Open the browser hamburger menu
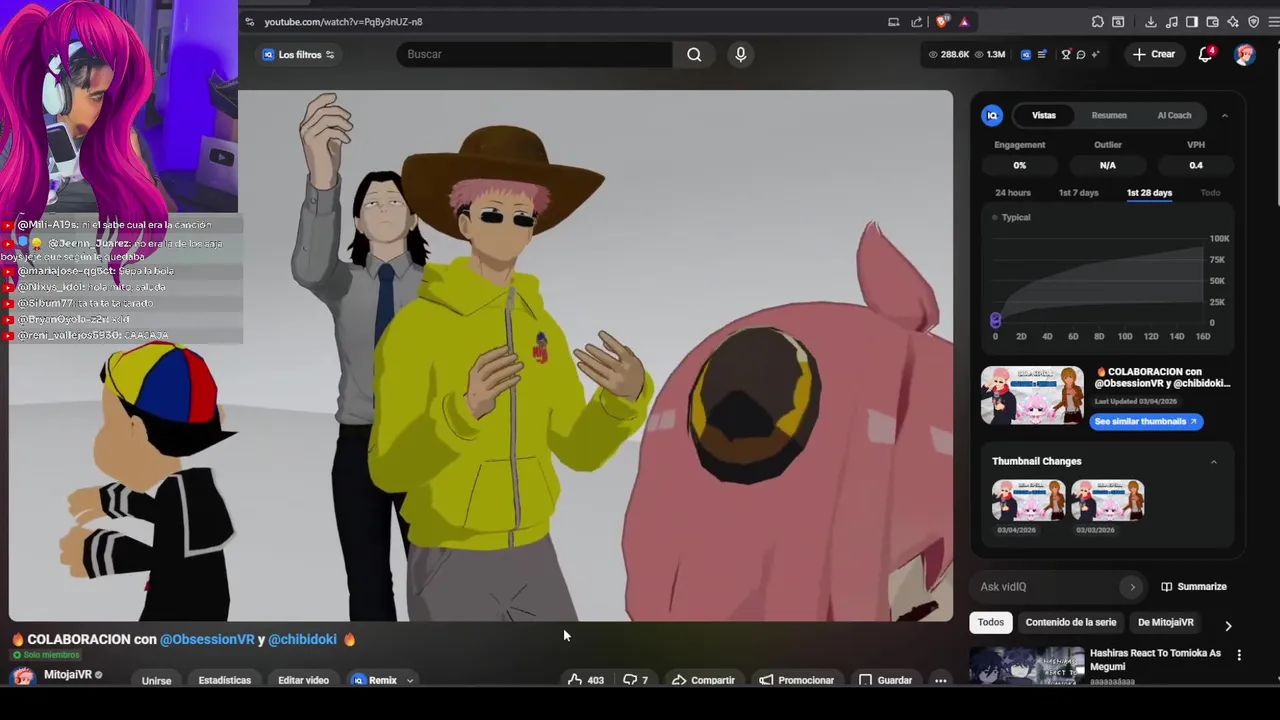 pos(1274,22)
